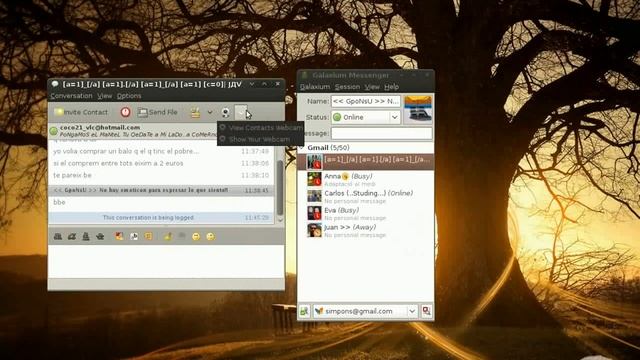This screenshot has width=640, height=360.
Task: Click the Invite Contact toolbar button
Action: (x=81, y=112)
